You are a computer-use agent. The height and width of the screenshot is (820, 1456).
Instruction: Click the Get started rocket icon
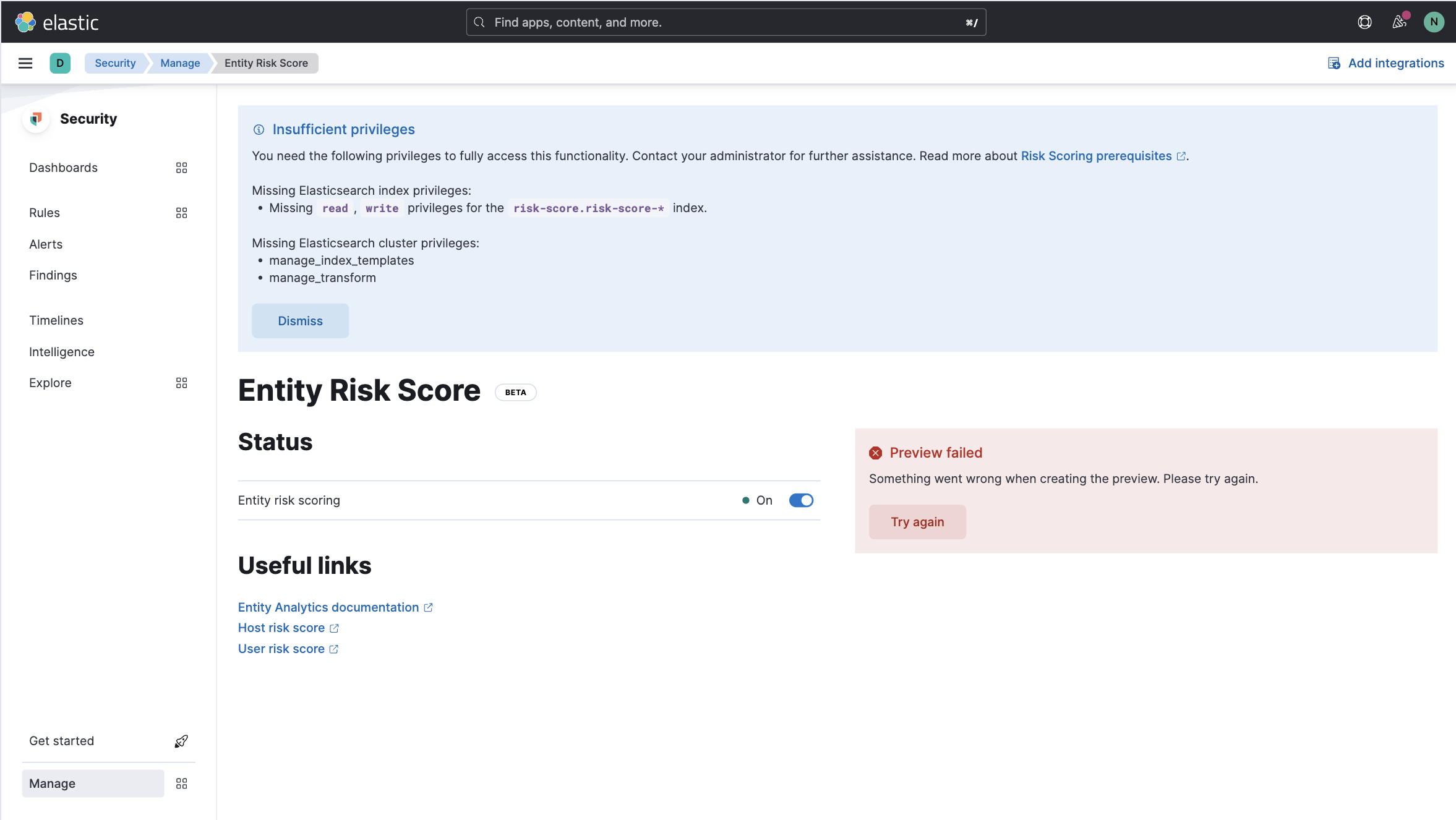point(181,741)
